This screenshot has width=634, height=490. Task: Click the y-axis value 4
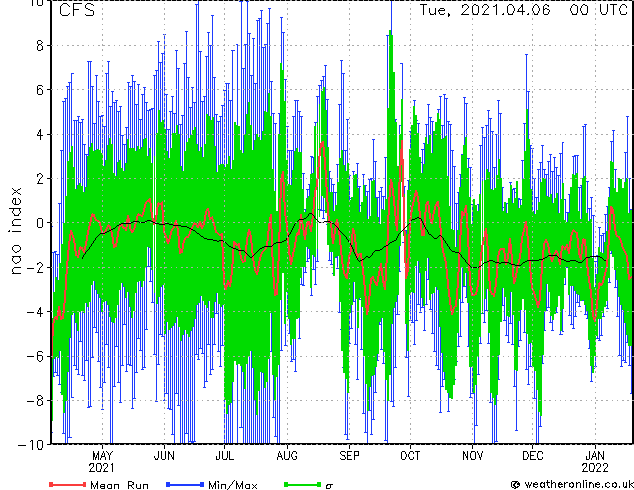40,134
